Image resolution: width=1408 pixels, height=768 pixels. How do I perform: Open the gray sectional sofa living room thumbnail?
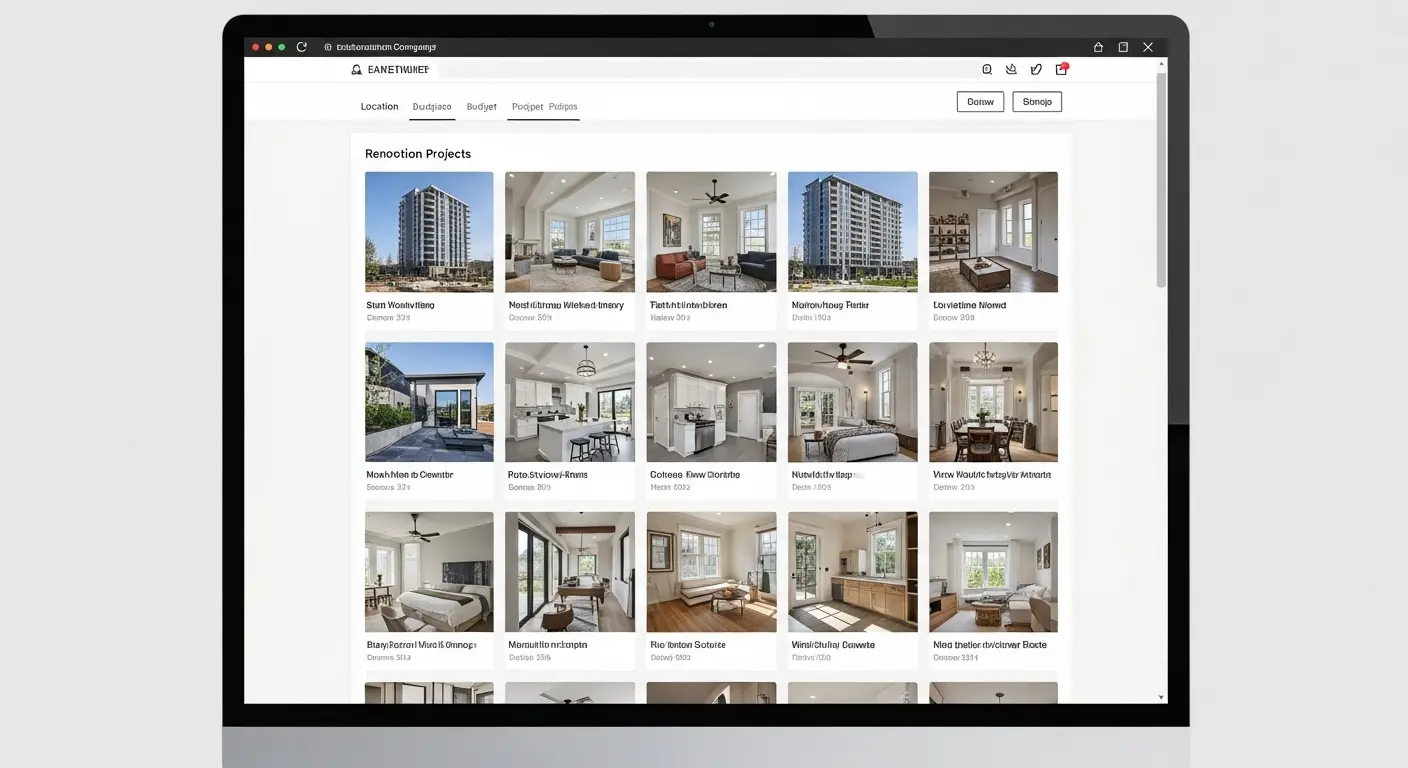coord(570,232)
